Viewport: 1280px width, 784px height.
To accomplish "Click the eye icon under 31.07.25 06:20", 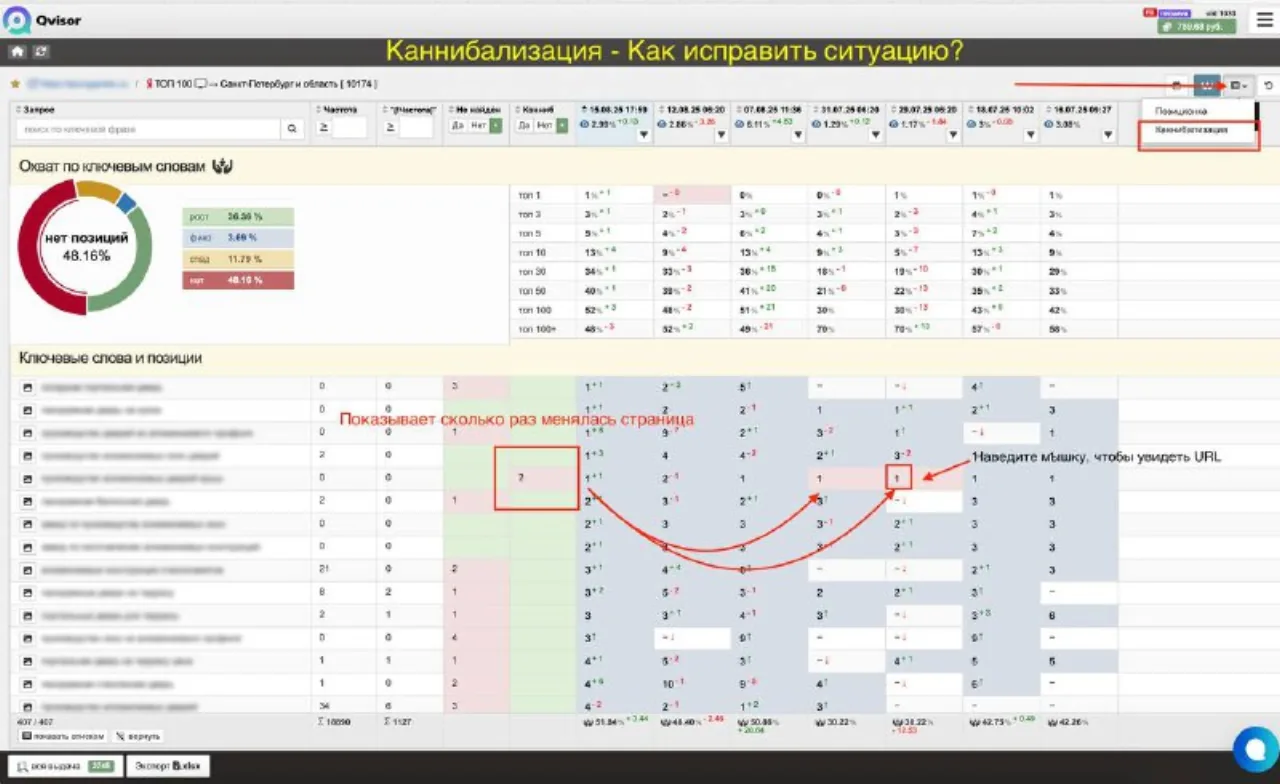I will coord(818,124).
